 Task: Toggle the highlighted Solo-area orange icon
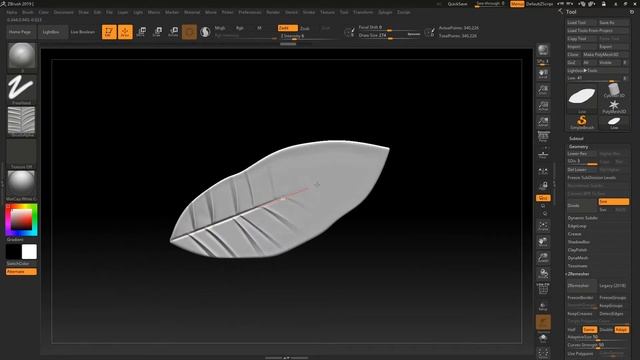click(x=543, y=322)
